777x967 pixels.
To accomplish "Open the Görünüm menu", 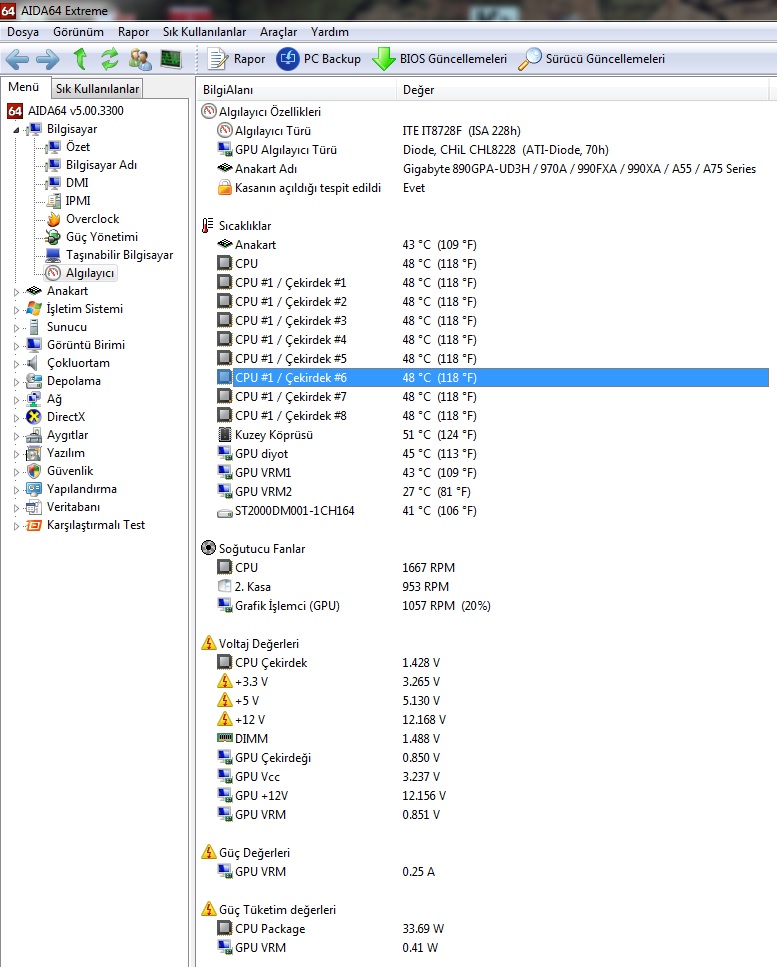I will (x=78, y=32).
